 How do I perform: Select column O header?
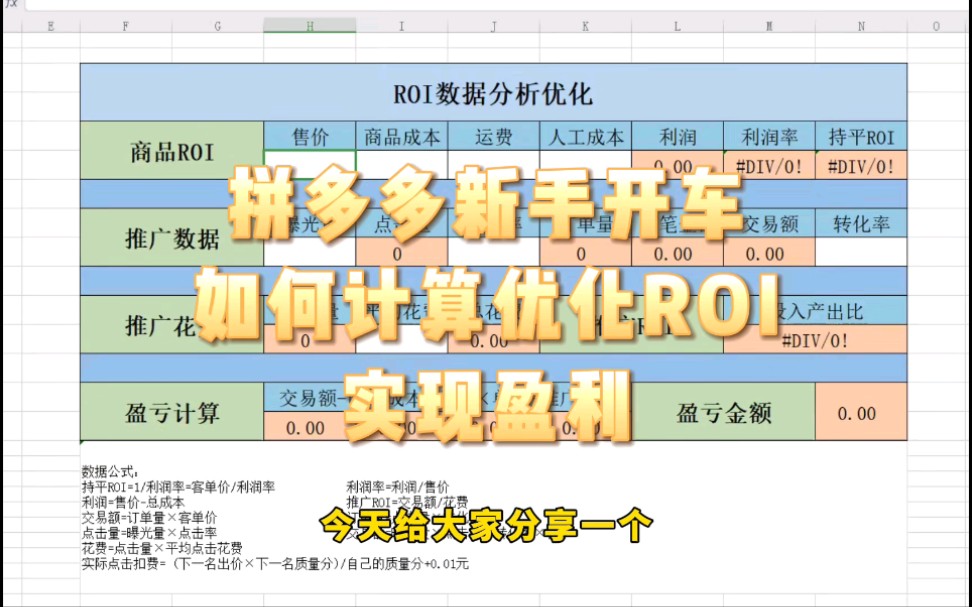tap(936, 26)
